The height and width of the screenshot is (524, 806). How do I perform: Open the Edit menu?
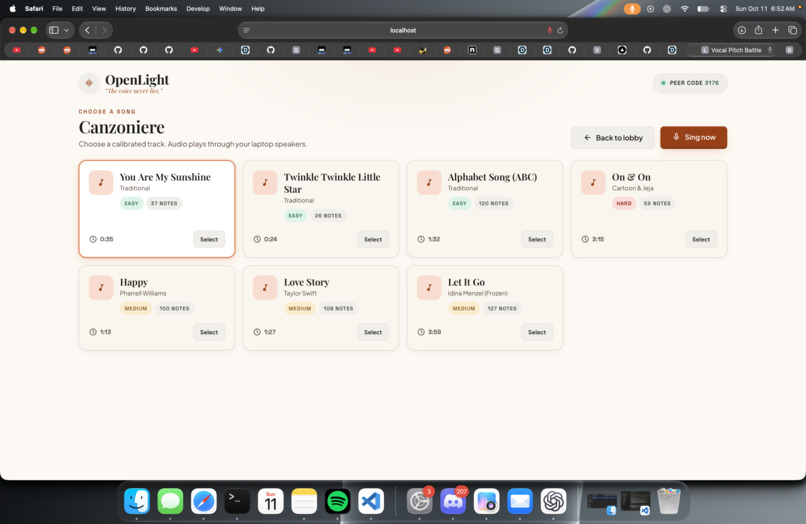click(77, 9)
